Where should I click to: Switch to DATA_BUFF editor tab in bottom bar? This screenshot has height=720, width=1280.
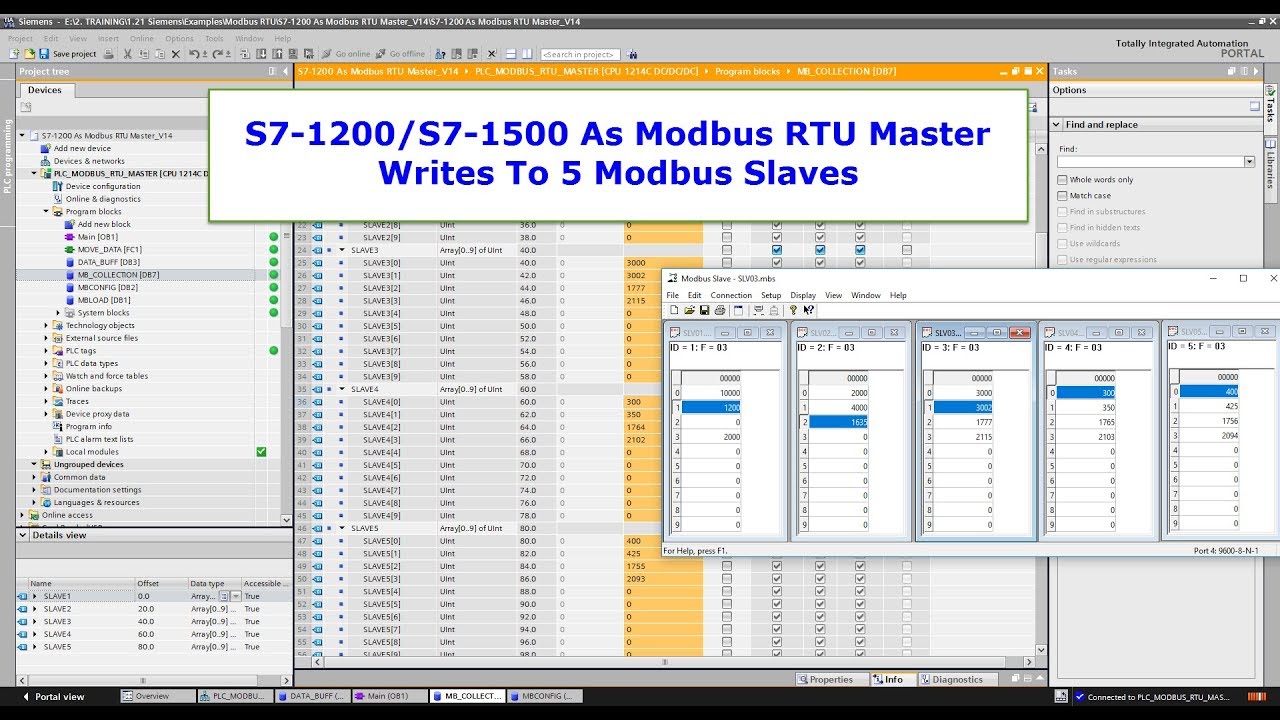[x=313, y=696]
